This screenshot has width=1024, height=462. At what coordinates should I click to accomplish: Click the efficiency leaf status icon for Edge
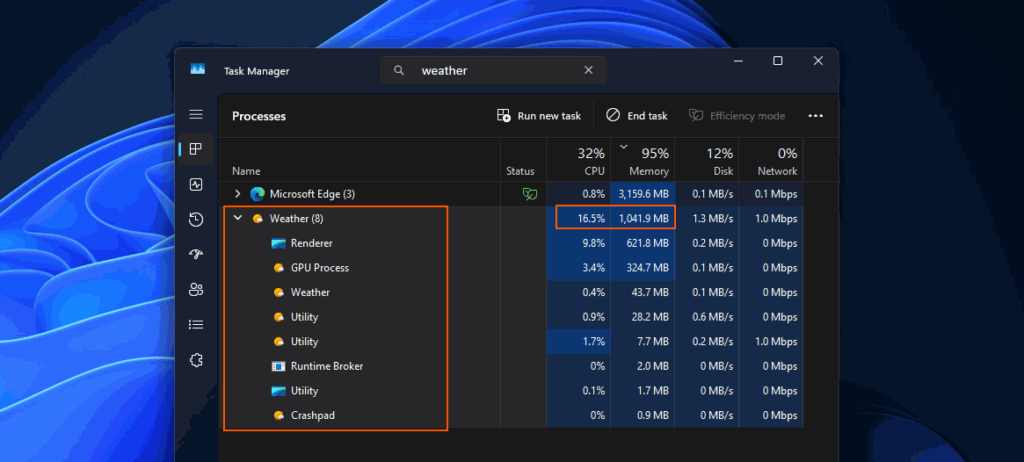pos(530,194)
